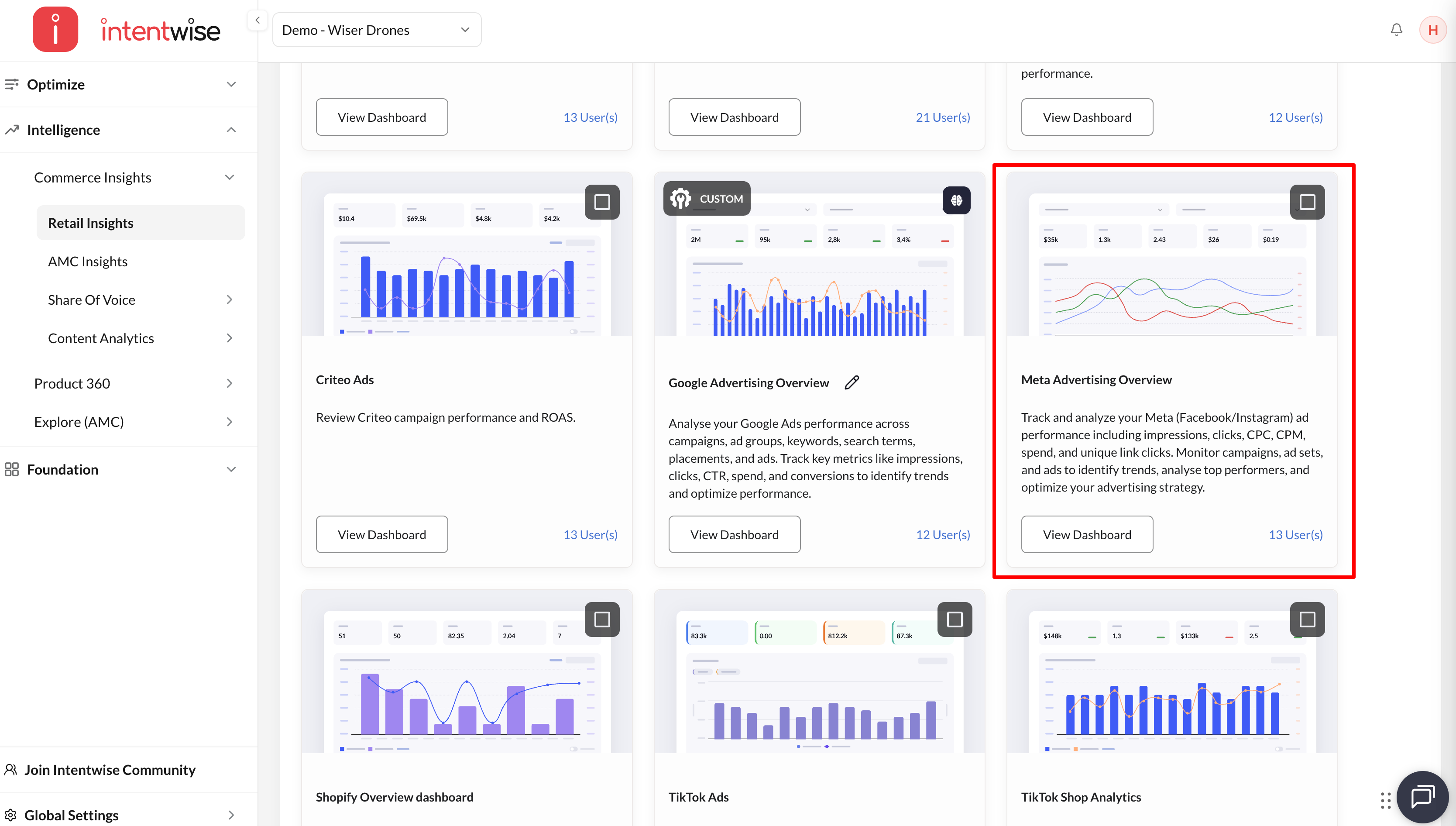This screenshot has height=826, width=1456.
Task: Click the Intentwise red logo icon
Action: coord(55,30)
